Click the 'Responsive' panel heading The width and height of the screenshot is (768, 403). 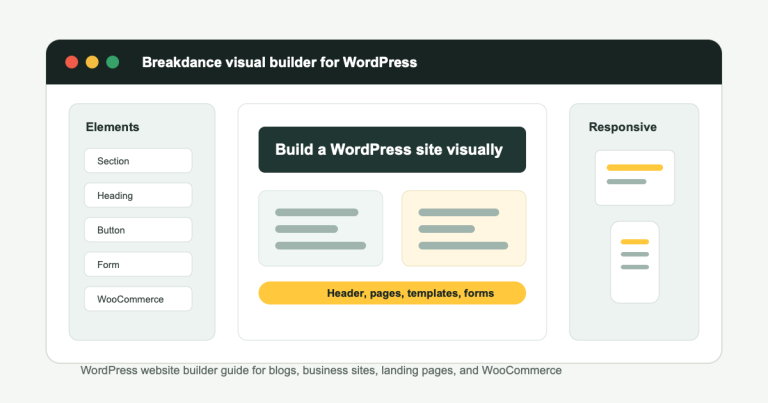tap(623, 127)
